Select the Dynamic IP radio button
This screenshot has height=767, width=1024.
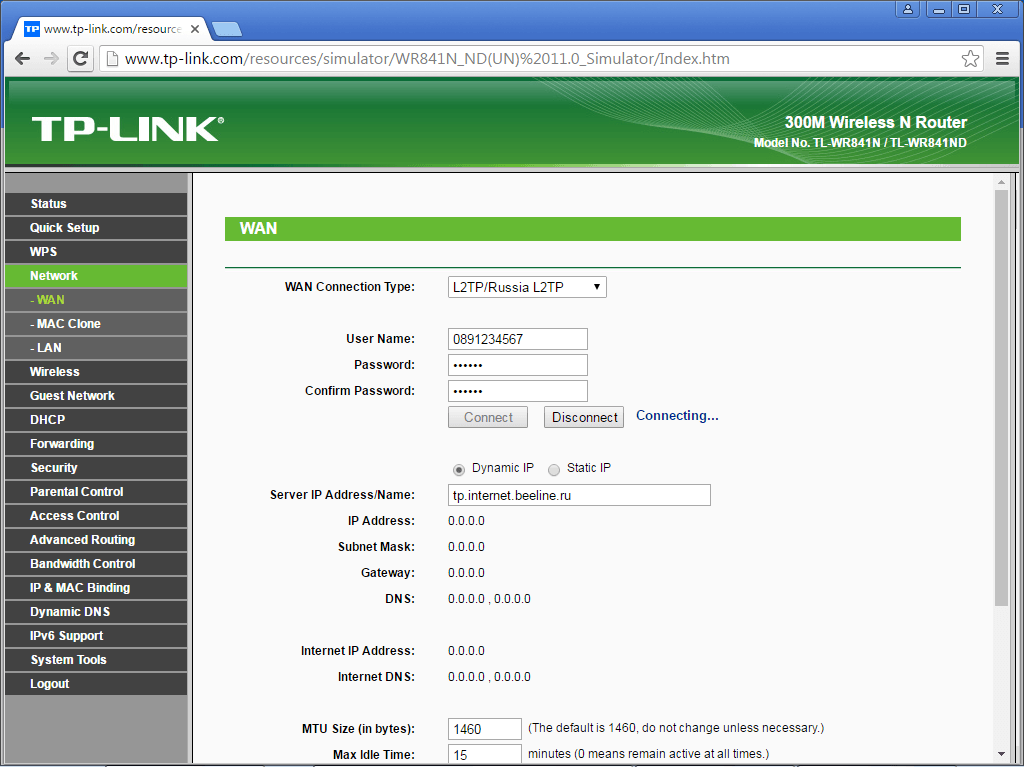[x=459, y=469]
